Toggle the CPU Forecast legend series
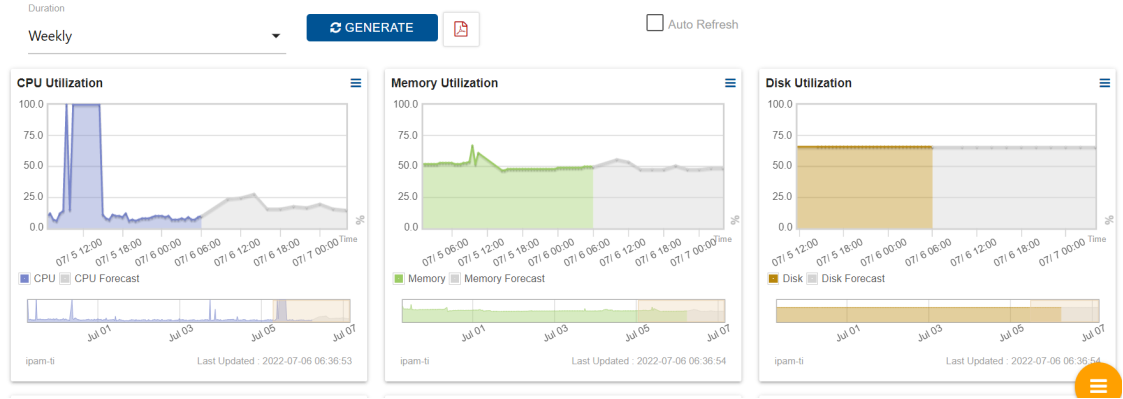1123x399 pixels. (x=99, y=278)
